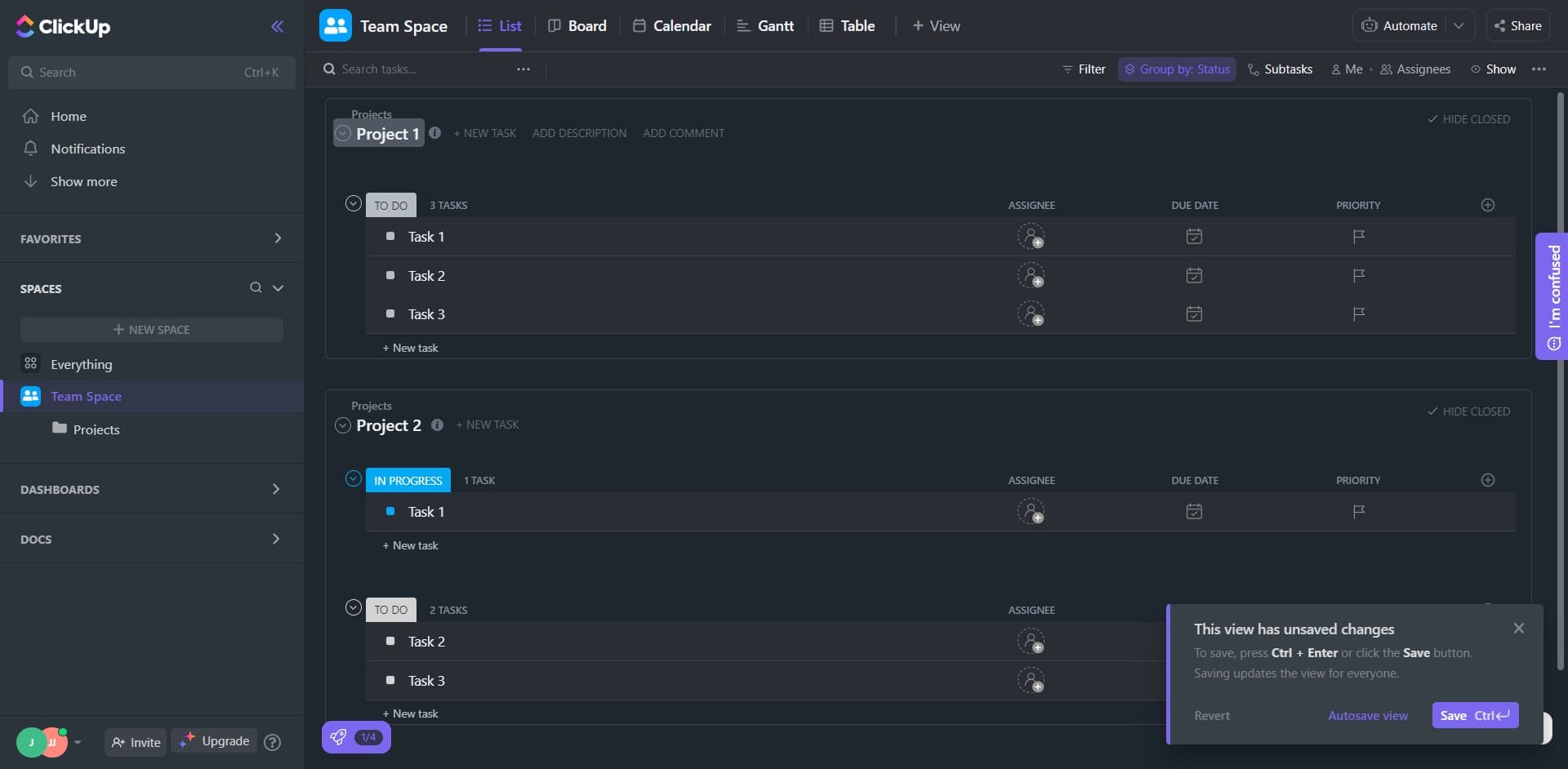Click assignee icon for Task 1 in Project 1

pyautogui.click(x=1031, y=237)
